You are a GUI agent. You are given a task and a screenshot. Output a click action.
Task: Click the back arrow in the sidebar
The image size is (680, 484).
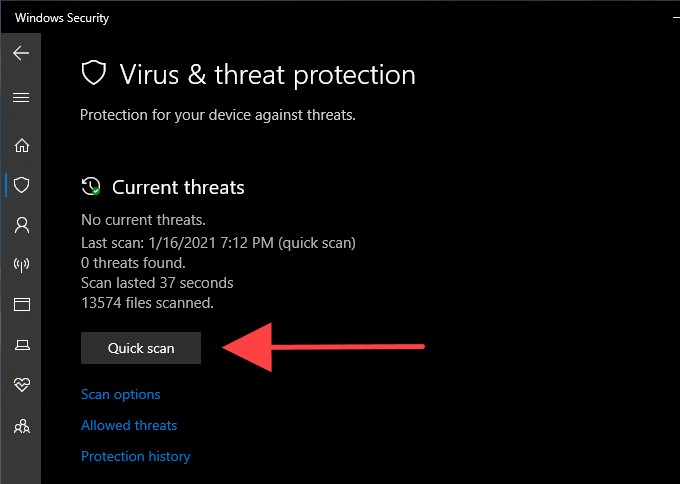pyautogui.click(x=21, y=53)
